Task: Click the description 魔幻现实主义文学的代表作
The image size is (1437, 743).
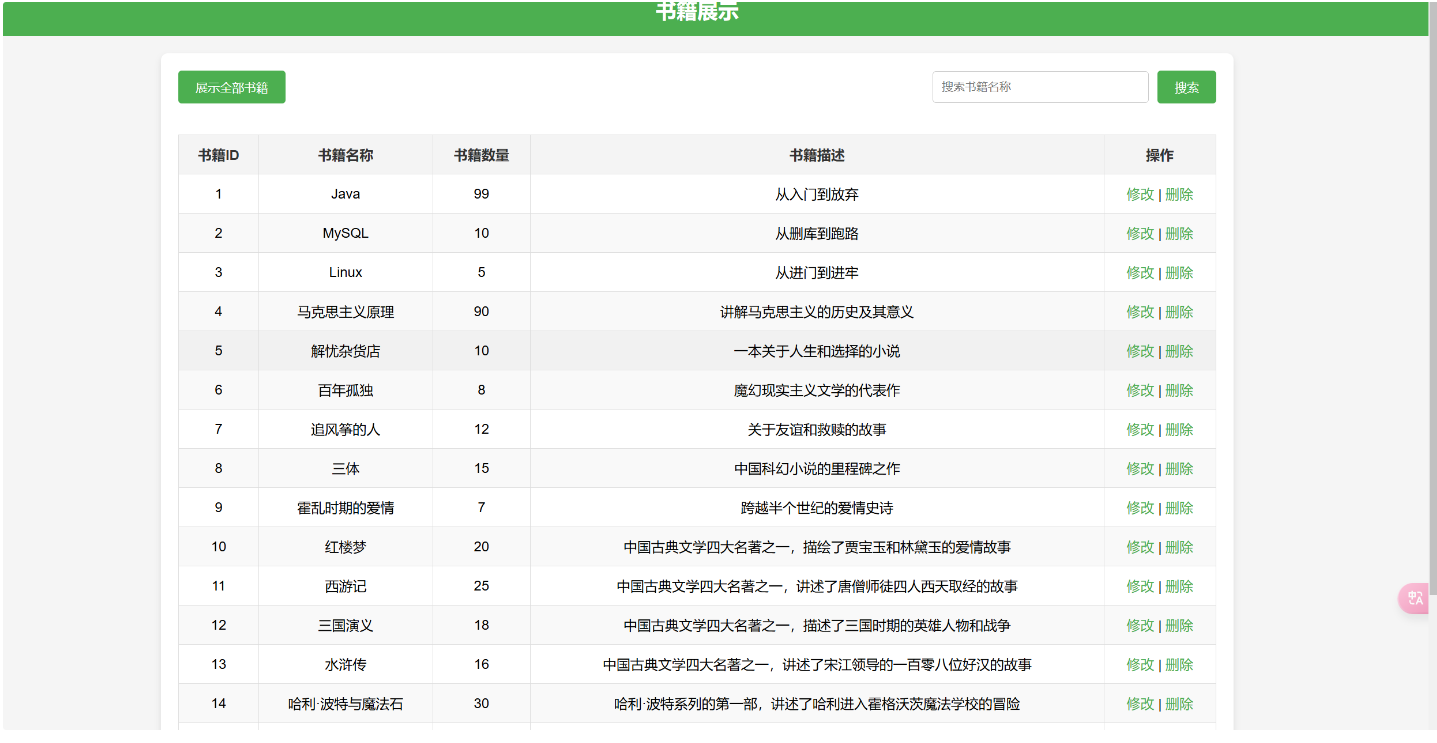Action: pyautogui.click(x=817, y=390)
